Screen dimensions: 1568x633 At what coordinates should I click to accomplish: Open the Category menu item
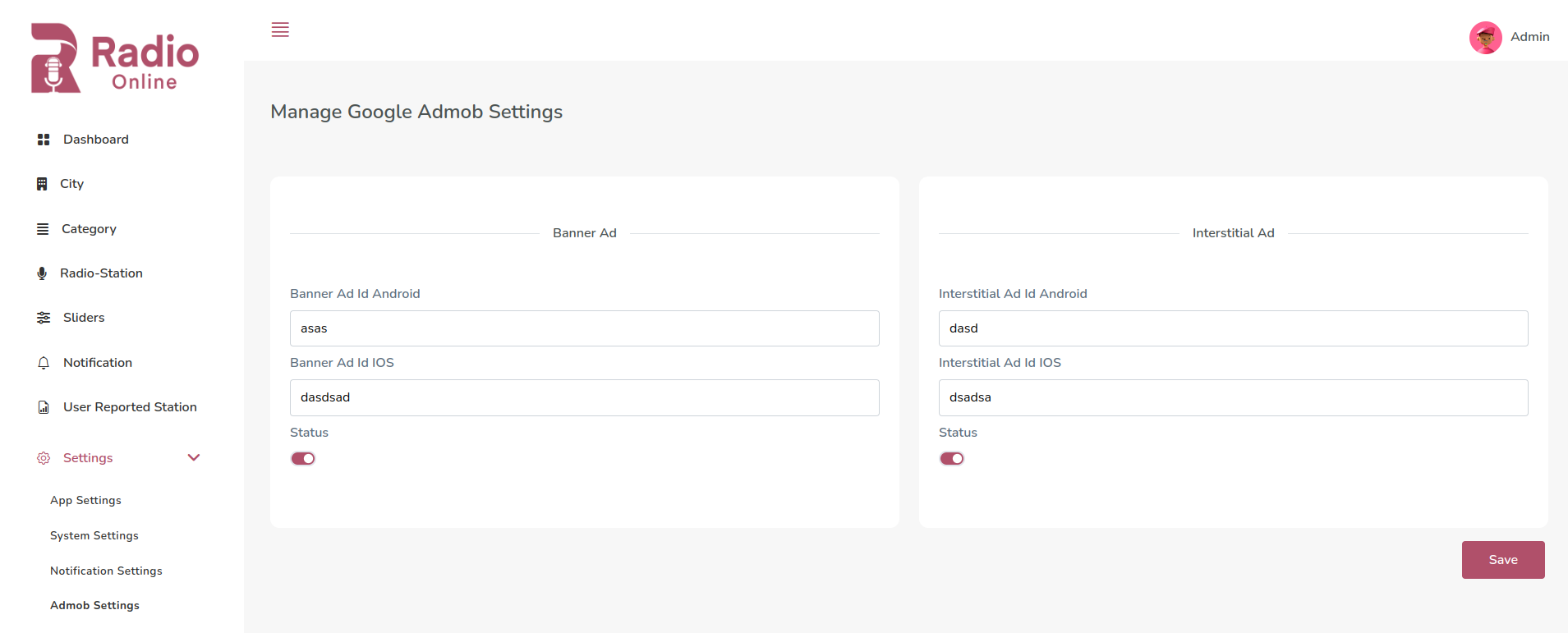[89, 229]
